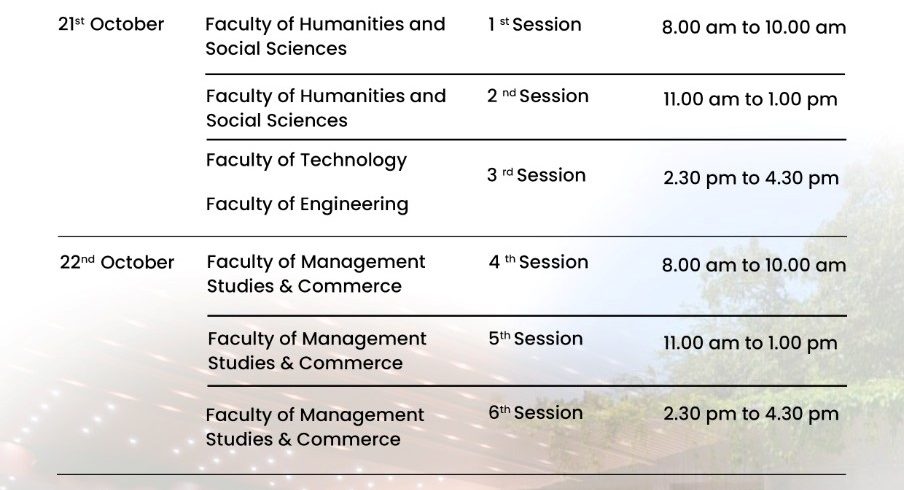
Task: Click the 6th Session time 2.30 pm to 4.30 pm
Action: point(751,414)
